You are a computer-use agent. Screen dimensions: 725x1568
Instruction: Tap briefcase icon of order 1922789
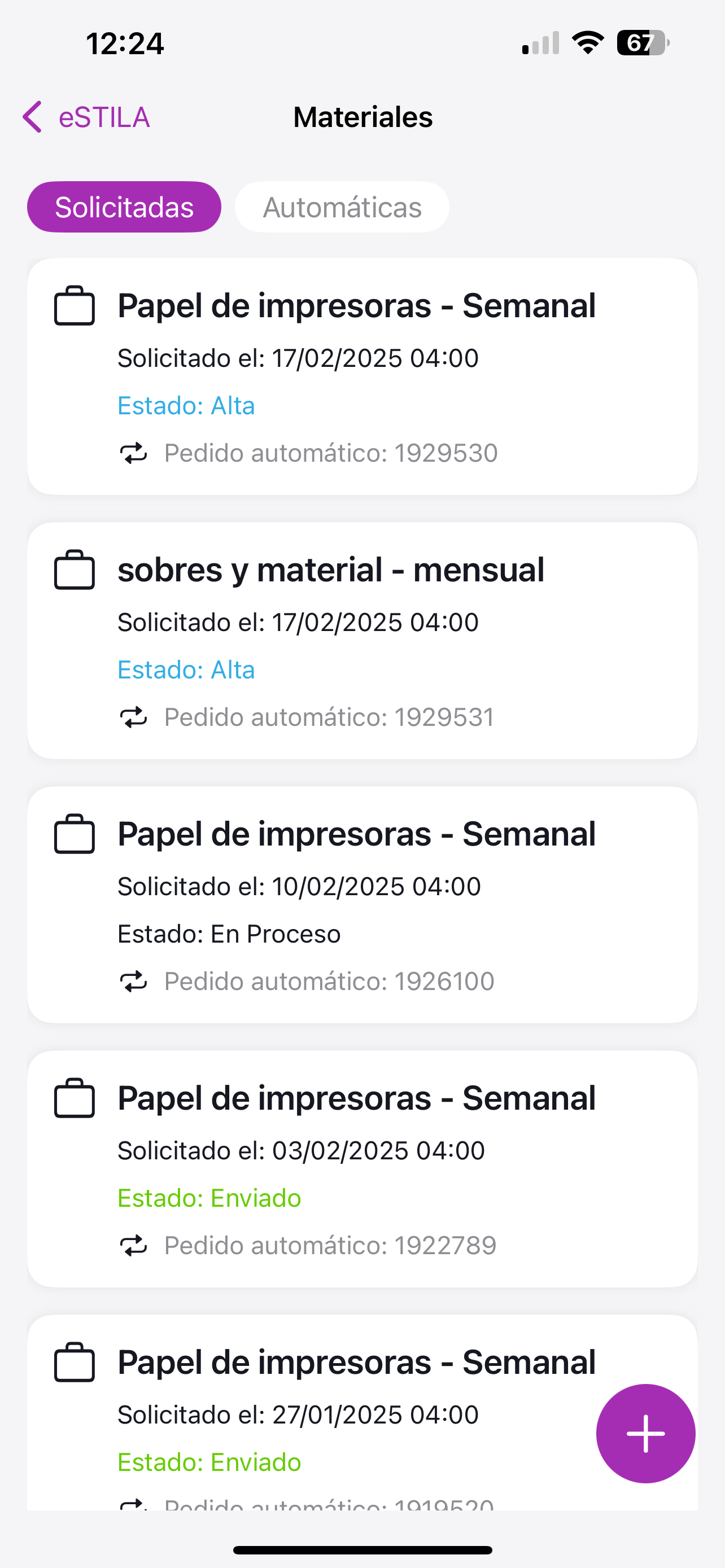pyautogui.click(x=75, y=1098)
